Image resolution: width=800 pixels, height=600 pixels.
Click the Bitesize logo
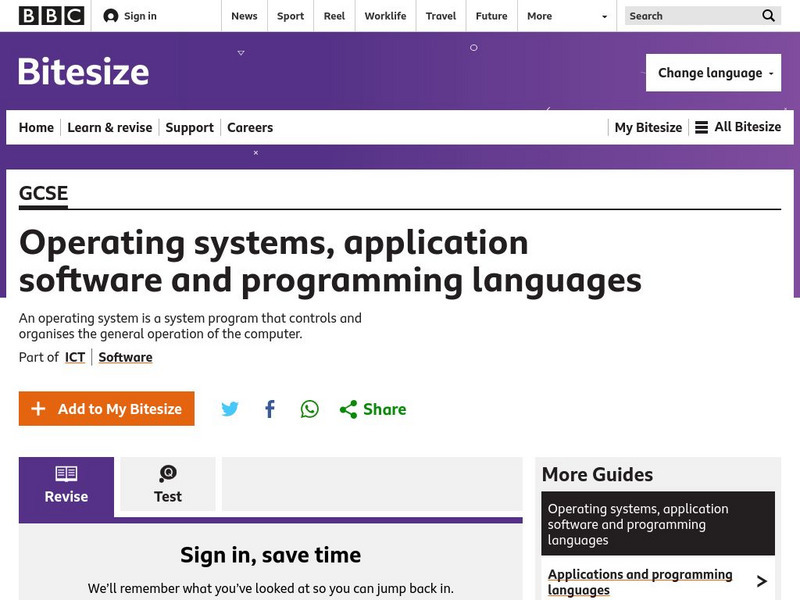point(84,72)
